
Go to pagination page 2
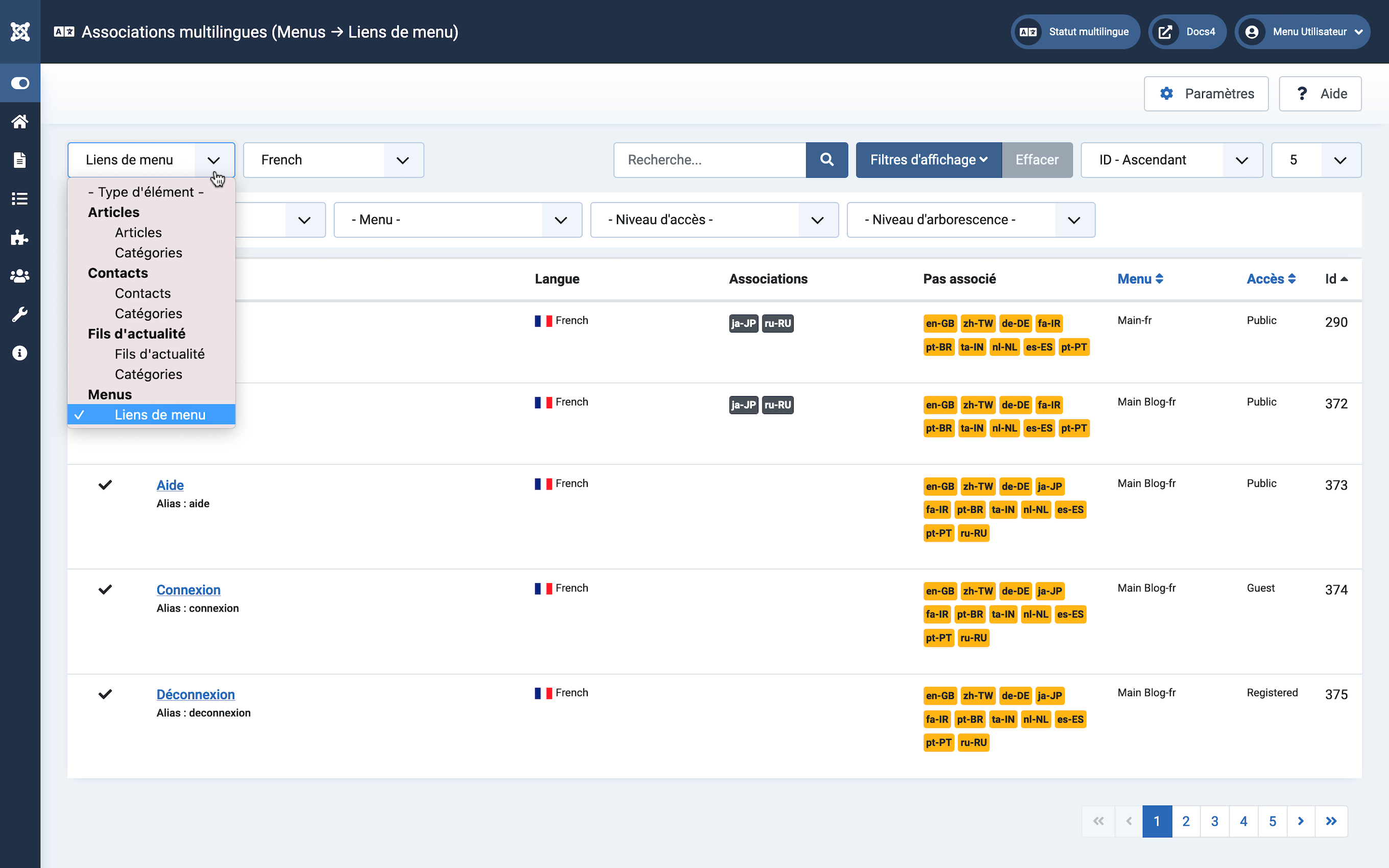click(1186, 821)
